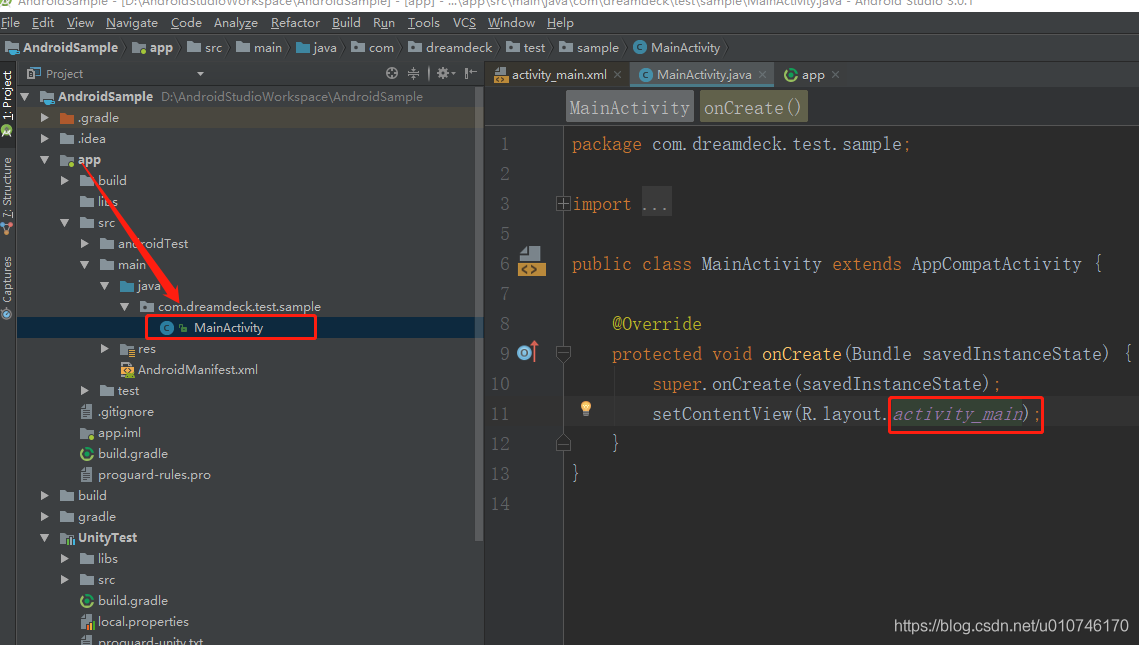This screenshot has width=1139, height=645.
Task: Expand the app build folder
Action: (65, 180)
